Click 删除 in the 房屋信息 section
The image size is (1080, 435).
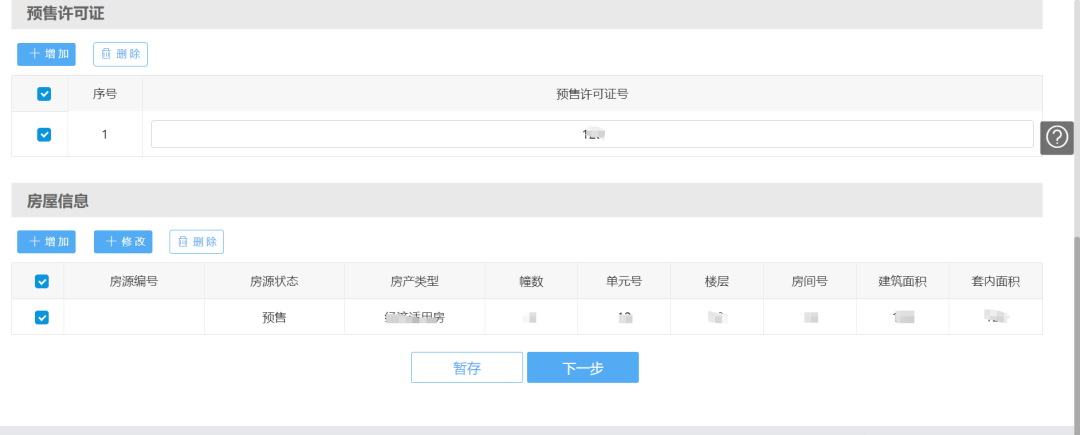tap(196, 241)
